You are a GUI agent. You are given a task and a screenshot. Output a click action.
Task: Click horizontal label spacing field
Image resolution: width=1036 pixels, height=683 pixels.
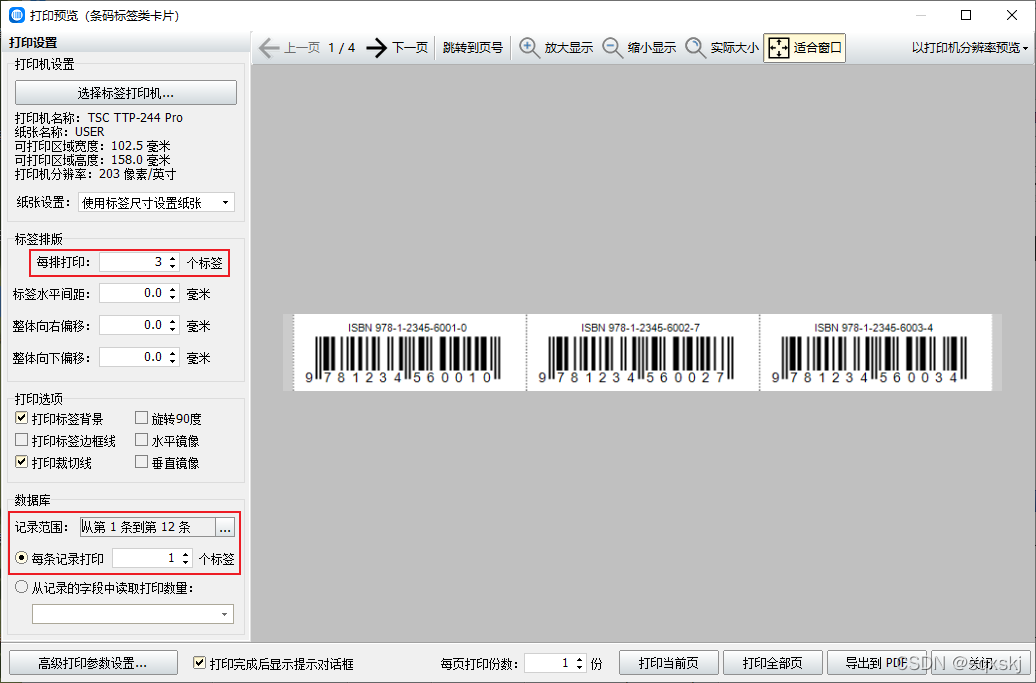pyautogui.click(x=133, y=293)
